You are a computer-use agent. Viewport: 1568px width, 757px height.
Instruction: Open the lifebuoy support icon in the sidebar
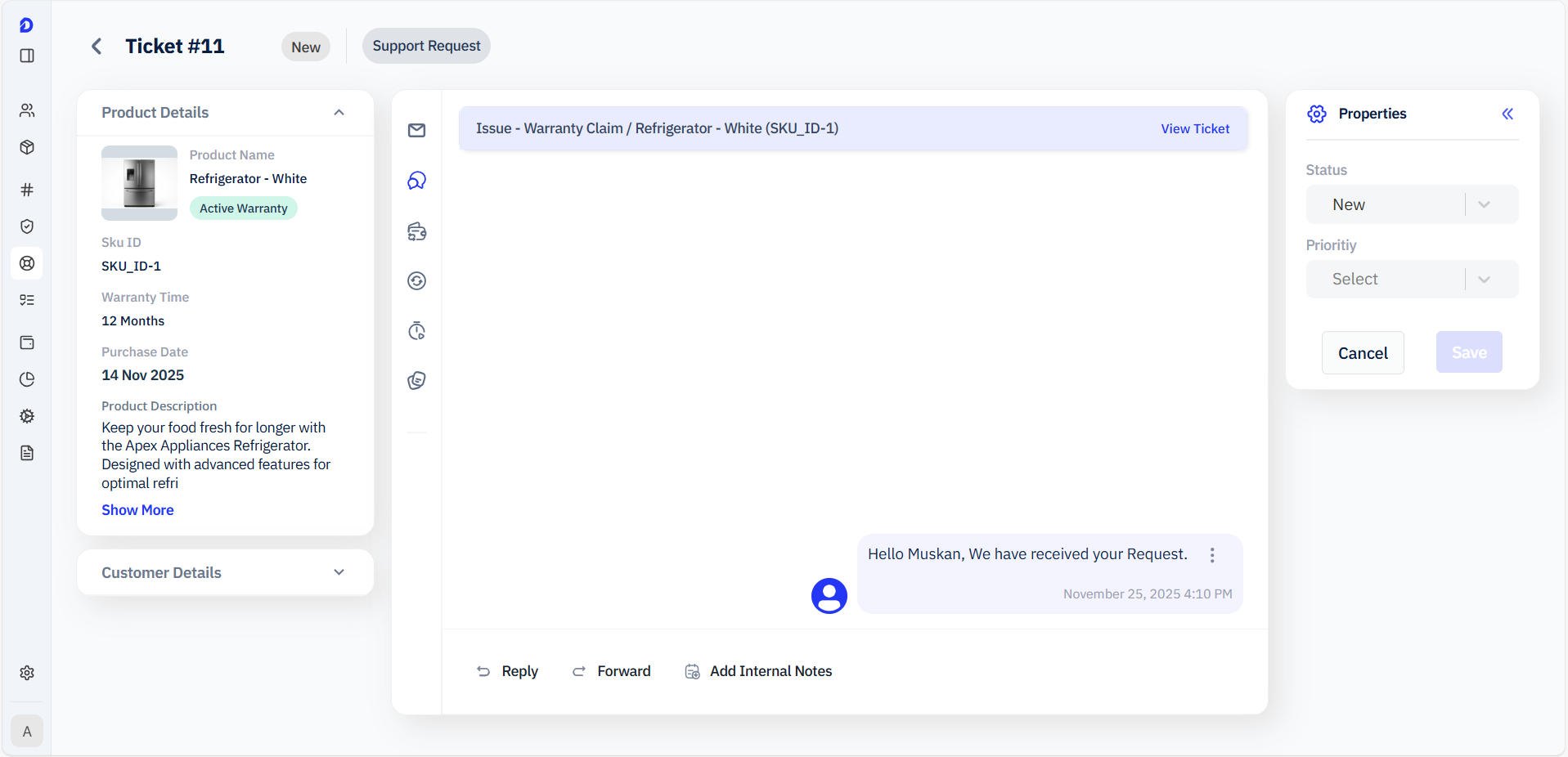(27, 263)
